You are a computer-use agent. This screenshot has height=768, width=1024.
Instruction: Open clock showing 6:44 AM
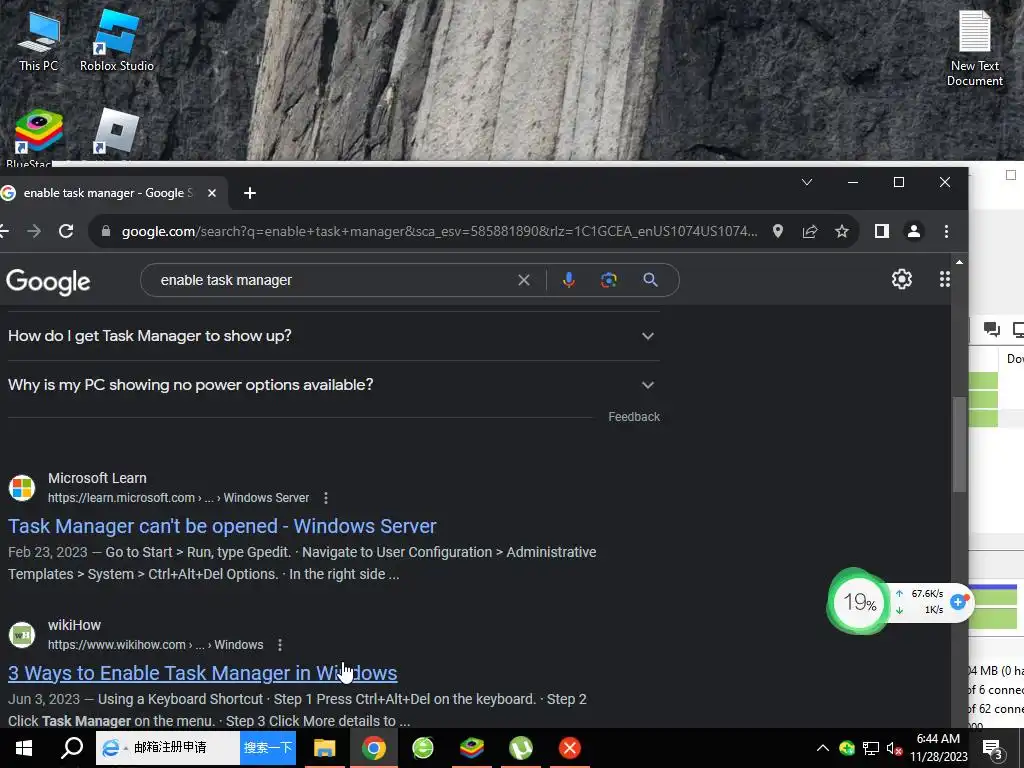pos(938,748)
